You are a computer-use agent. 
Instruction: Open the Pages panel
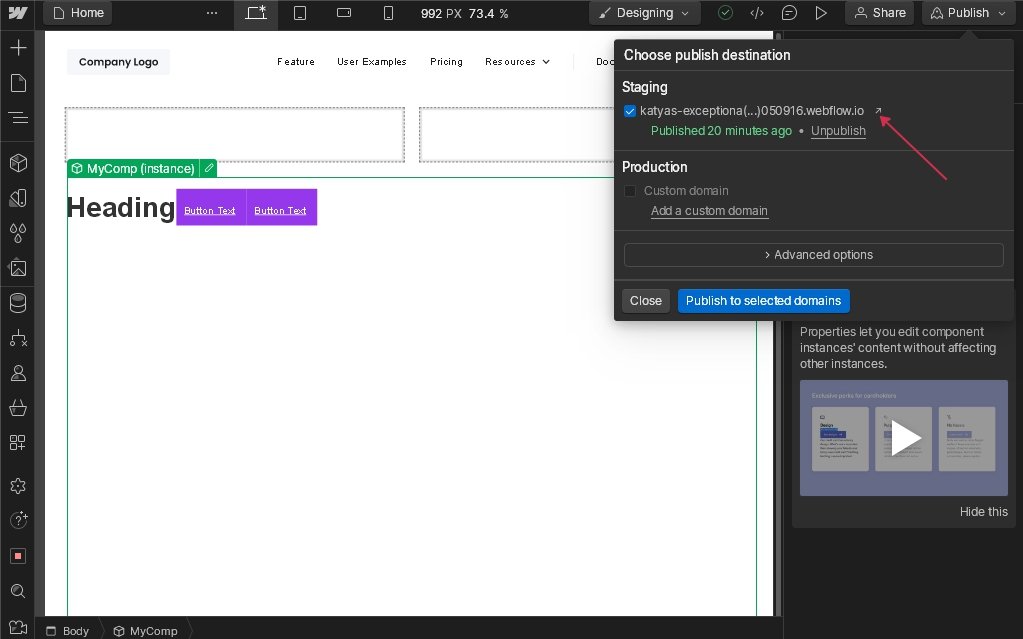click(x=18, y=83)
